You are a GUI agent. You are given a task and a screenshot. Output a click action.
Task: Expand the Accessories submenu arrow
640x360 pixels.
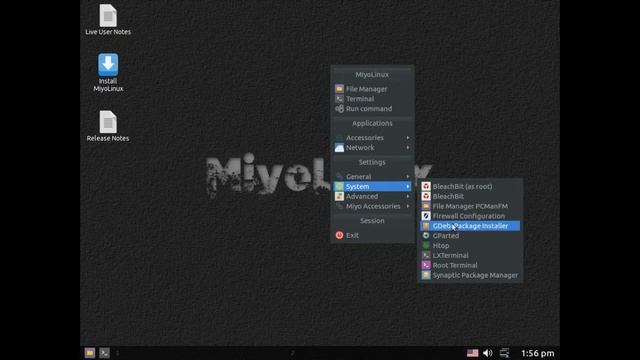pyautogui.click(x=408, y=138)
